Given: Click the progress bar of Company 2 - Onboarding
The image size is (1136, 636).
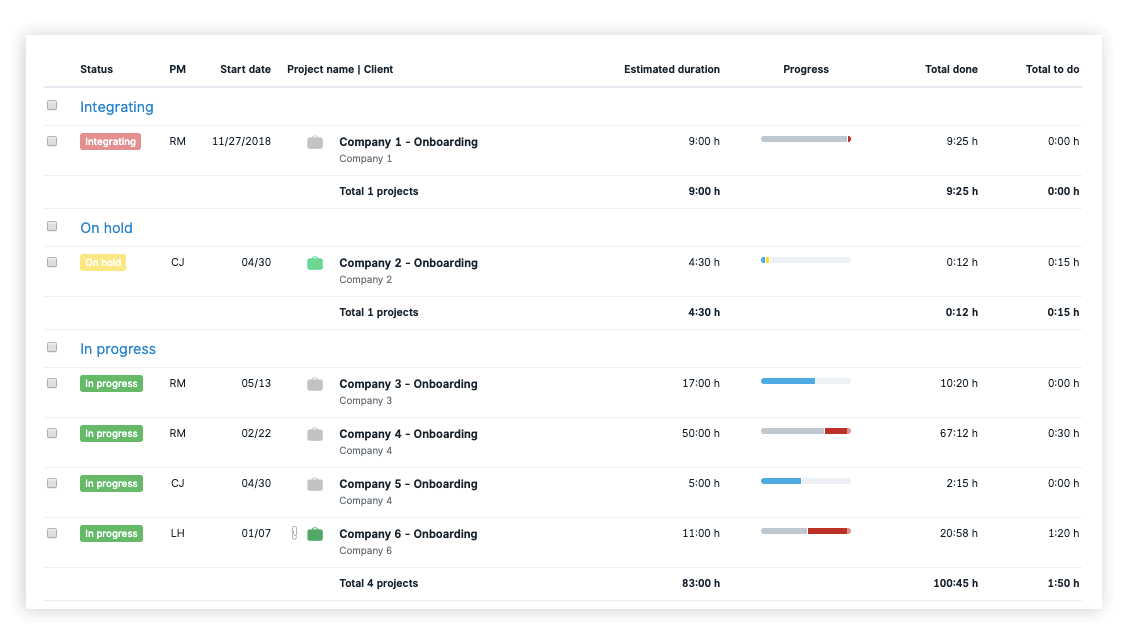Looking at the screenshot, I should point(806,260).
